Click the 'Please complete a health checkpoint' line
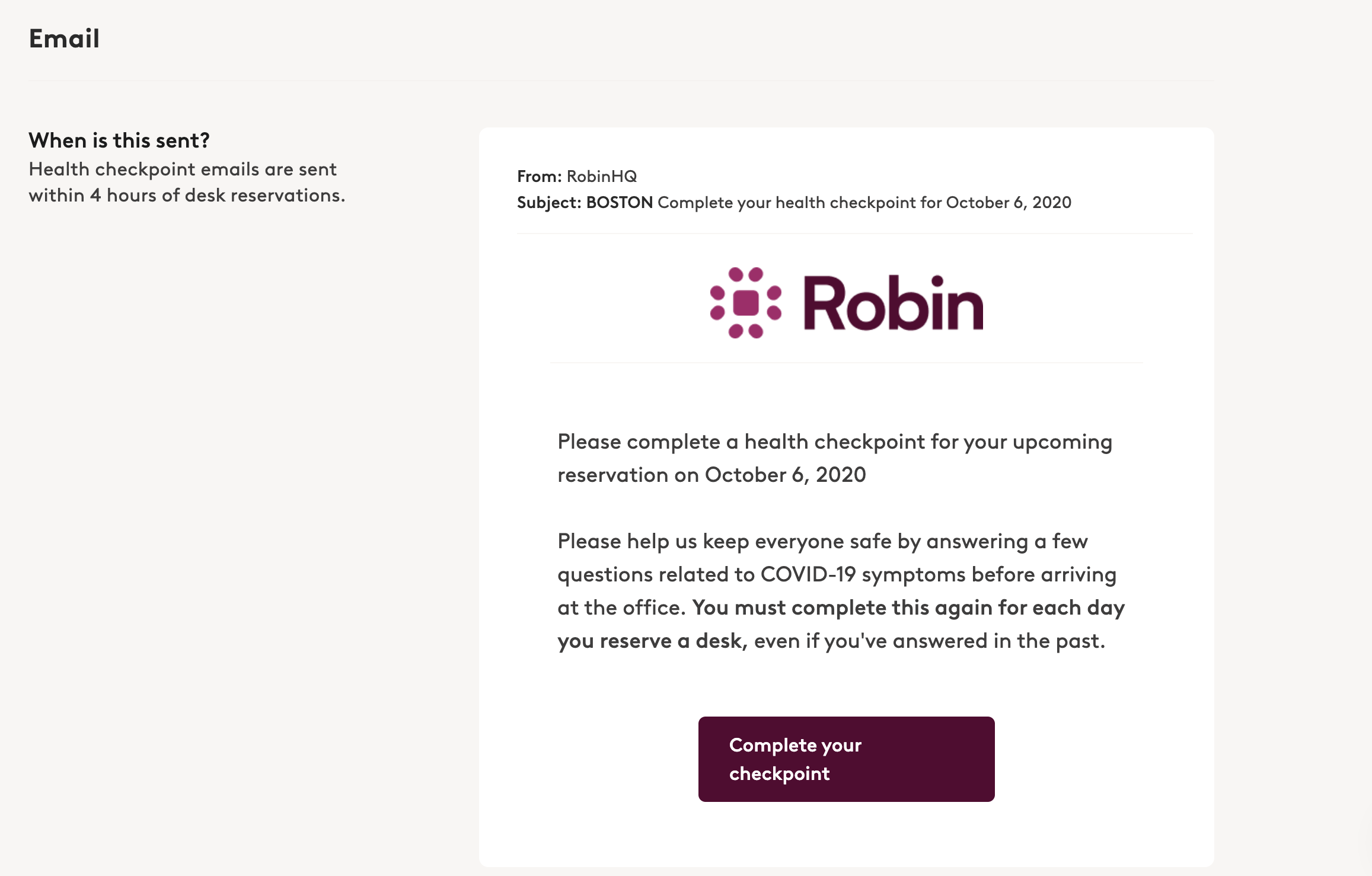 coord(835,442)
